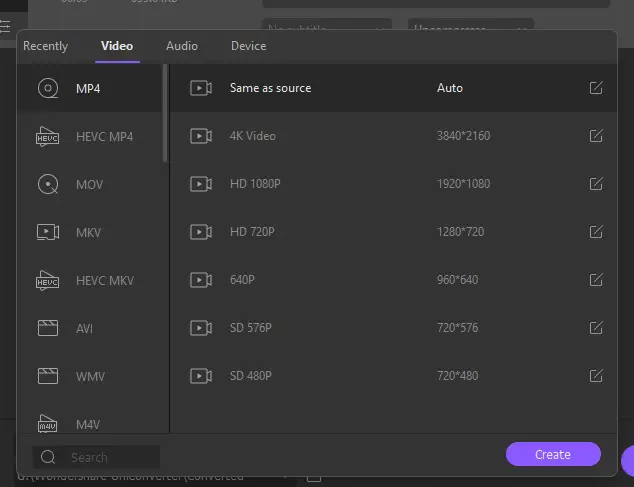Choose the Same as source preset name
This screenshot has height=487, width=634.
click(x=271, y=88)
